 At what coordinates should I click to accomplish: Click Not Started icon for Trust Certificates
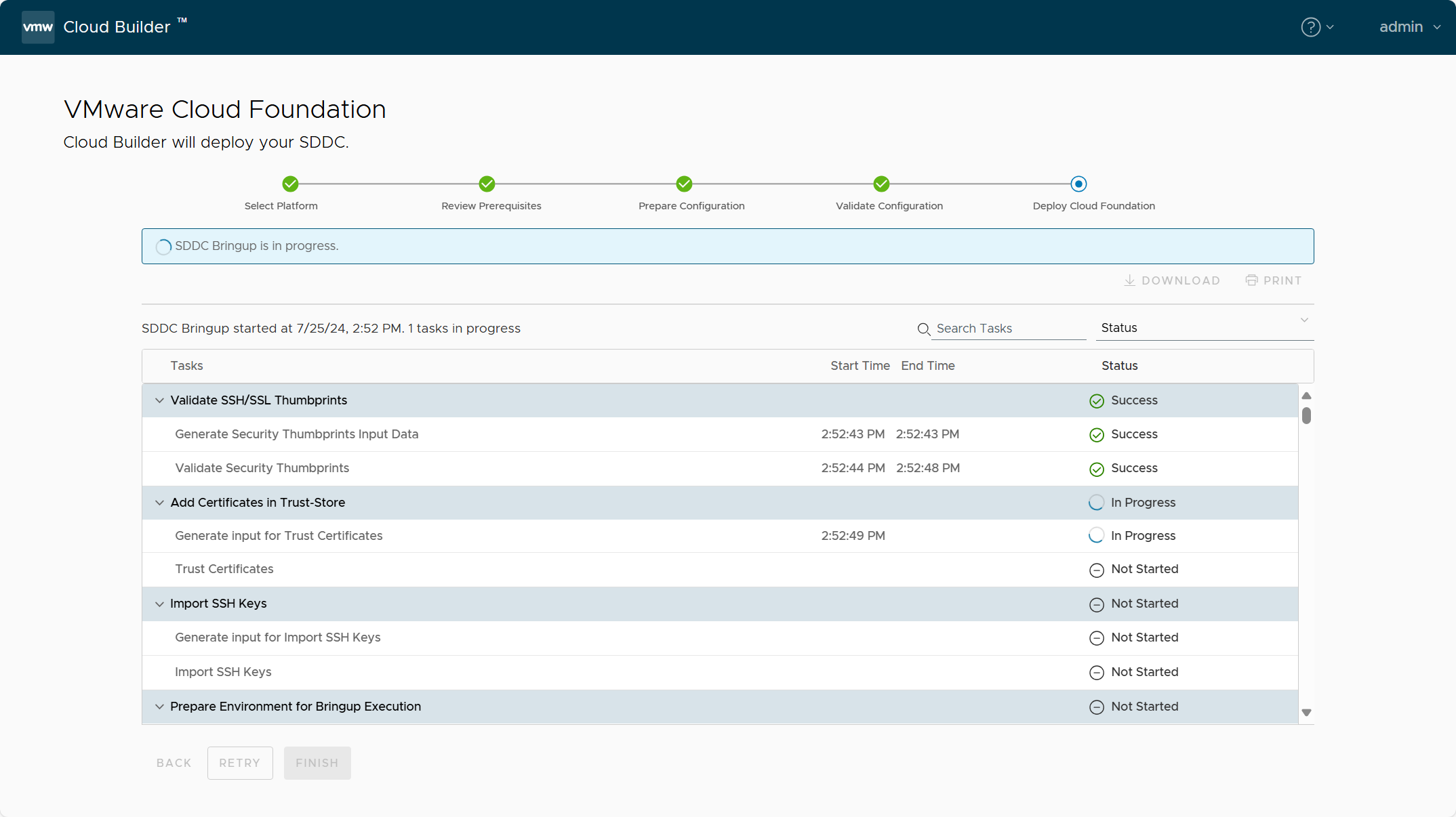coord(1096,570)
